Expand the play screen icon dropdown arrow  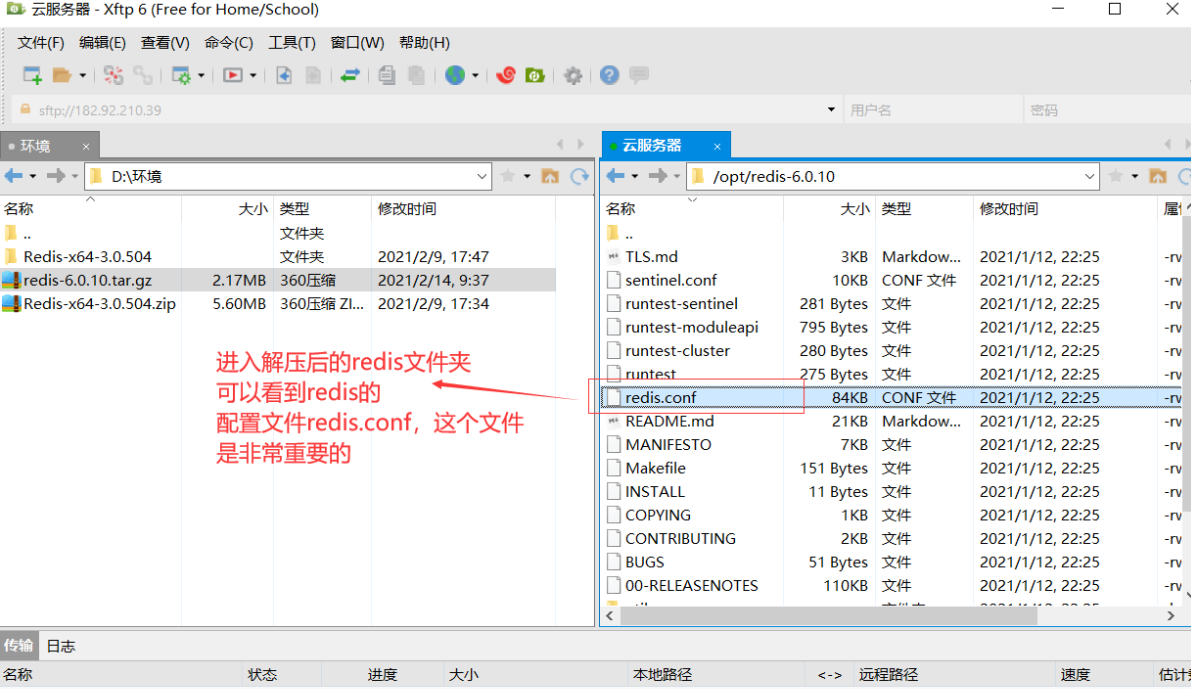coord(253,75)
